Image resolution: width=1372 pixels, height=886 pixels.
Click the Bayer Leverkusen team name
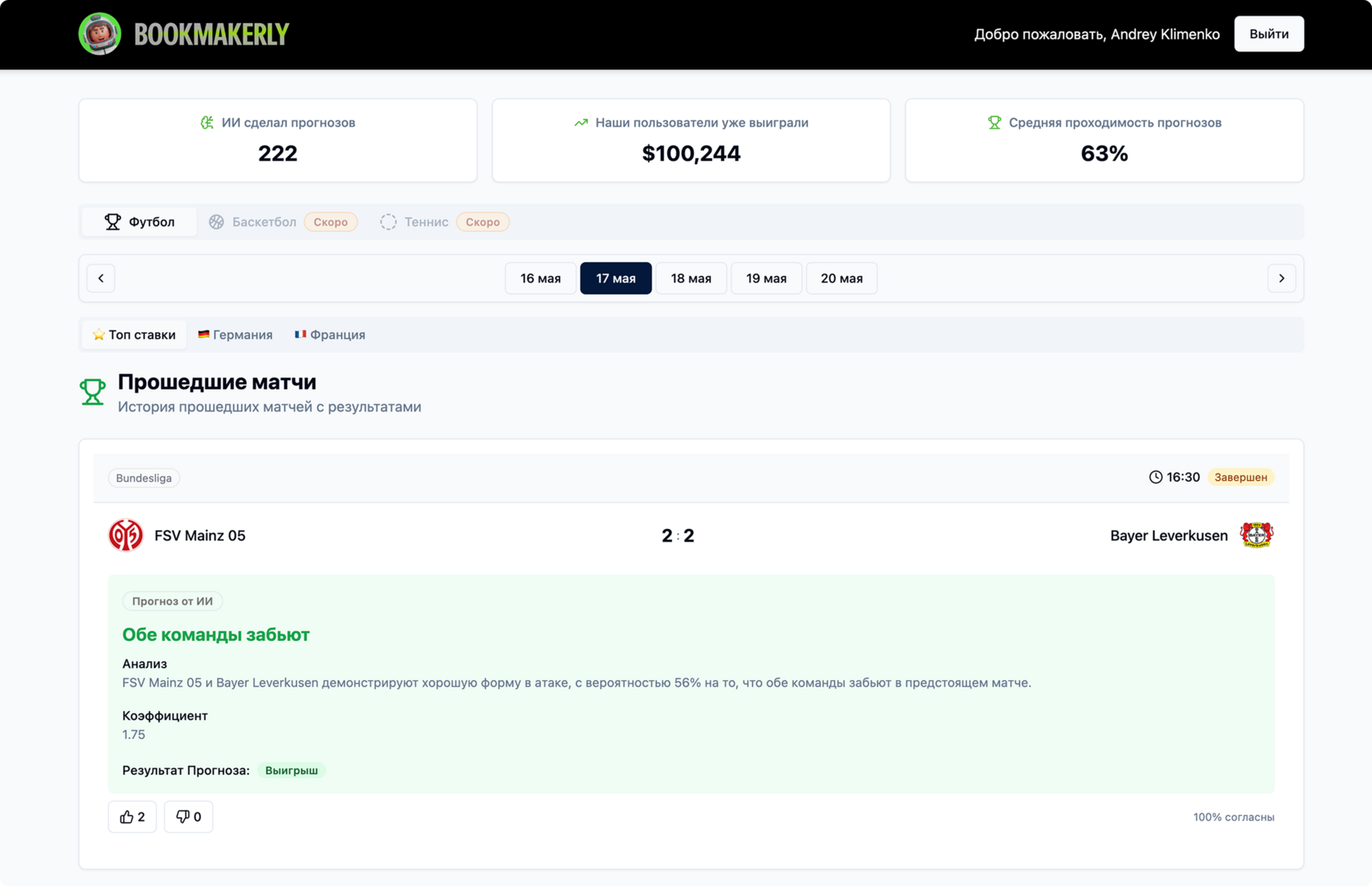[1169, 536]
